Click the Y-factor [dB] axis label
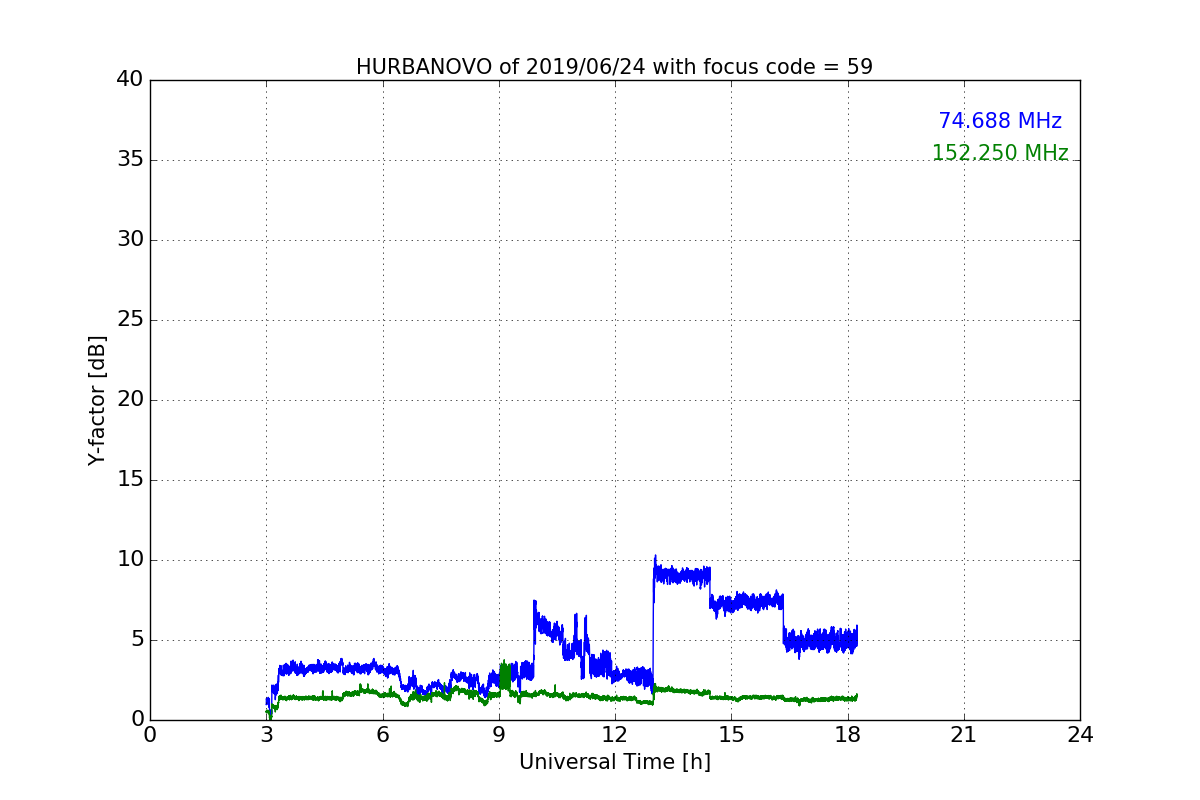1200x800 pixels. pyautogui.click(x=97, y=400)
